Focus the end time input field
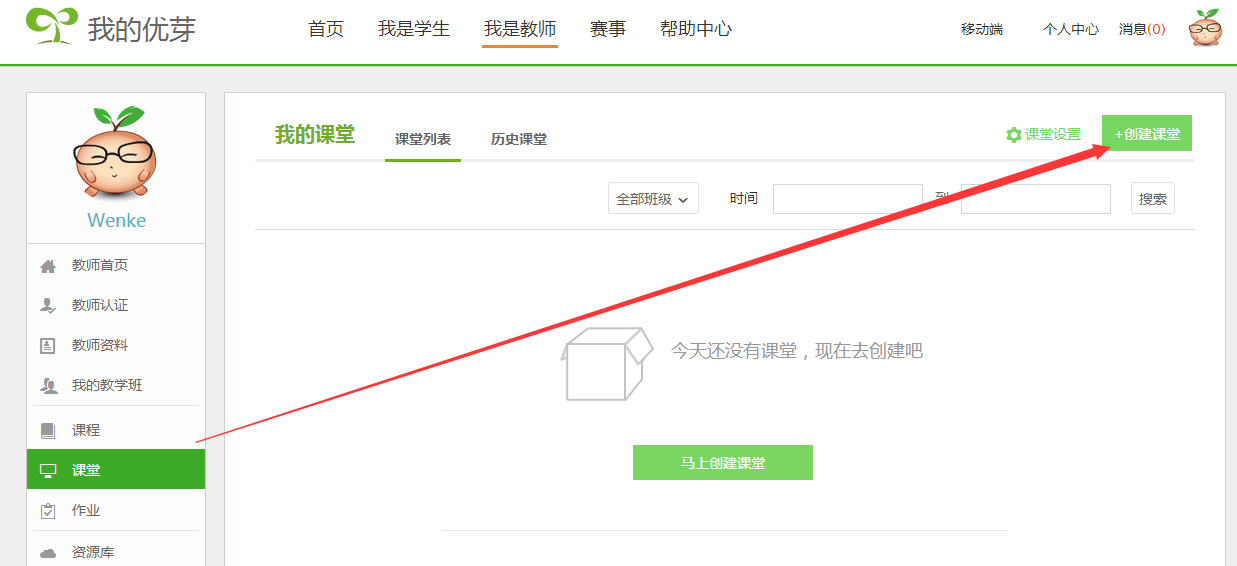 (1036, 199)
